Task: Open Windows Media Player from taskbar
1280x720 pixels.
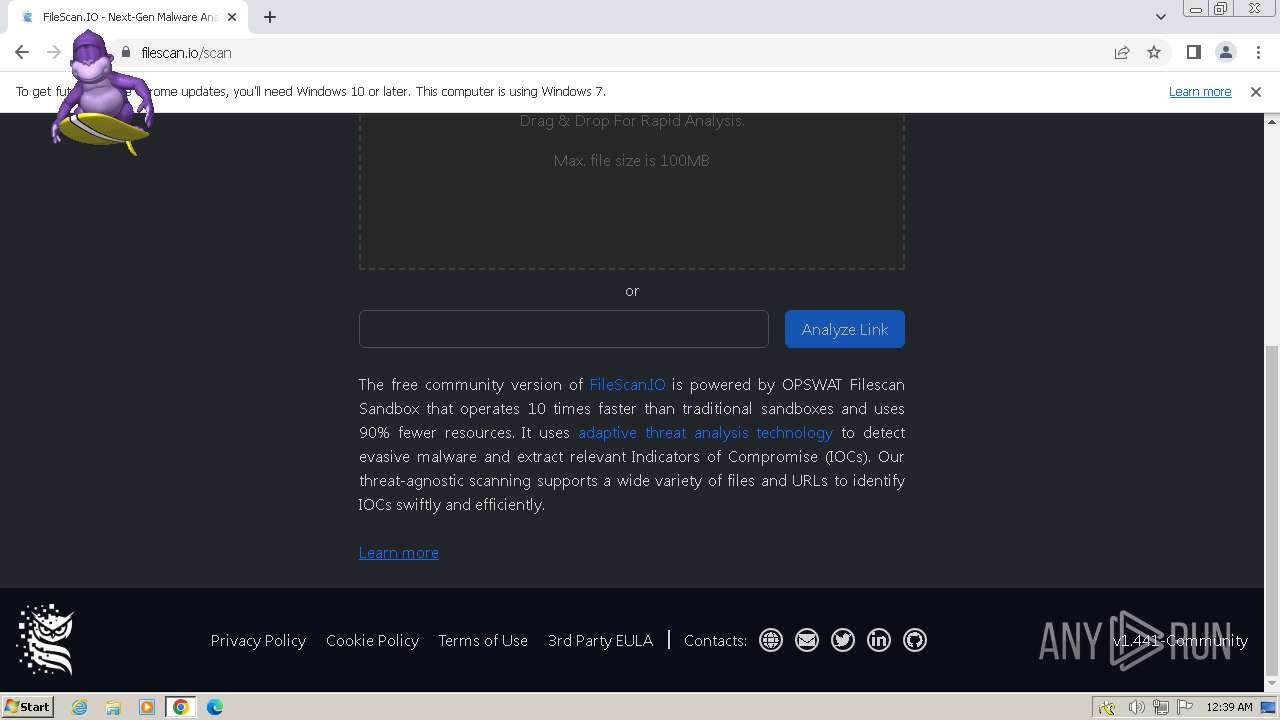Action: 147,707
